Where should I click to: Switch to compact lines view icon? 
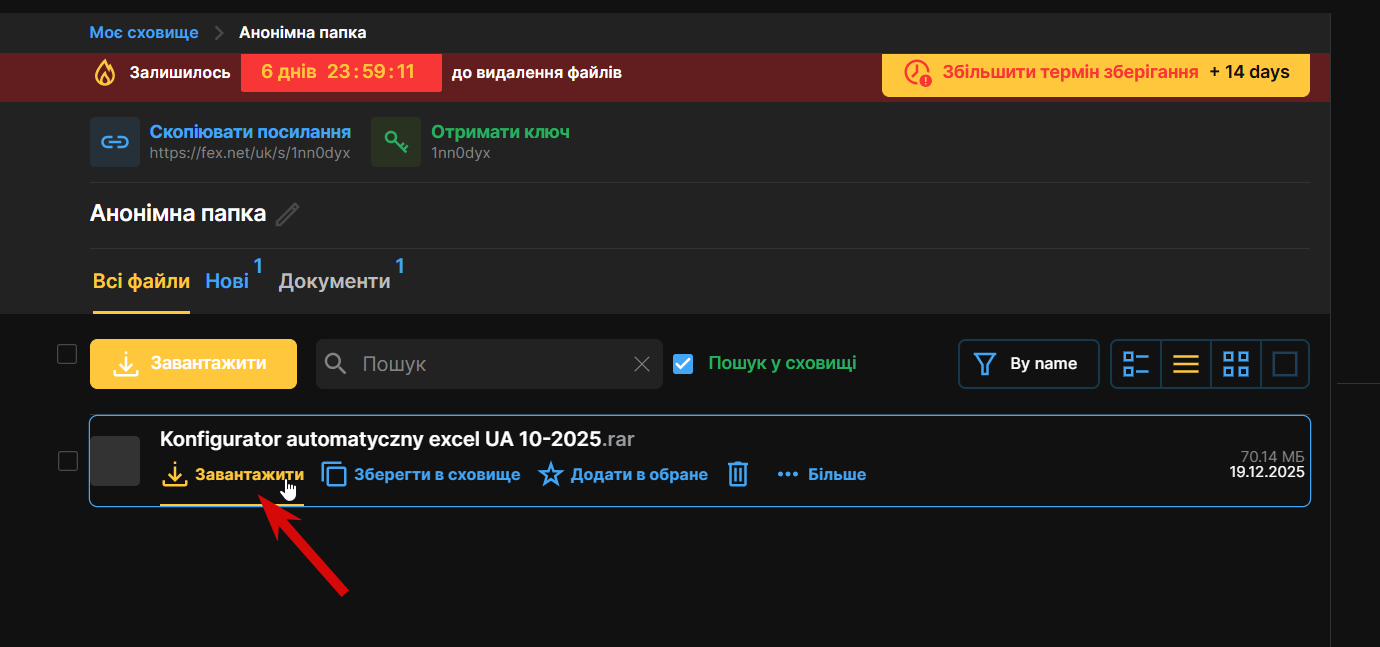click(1186, 364)
